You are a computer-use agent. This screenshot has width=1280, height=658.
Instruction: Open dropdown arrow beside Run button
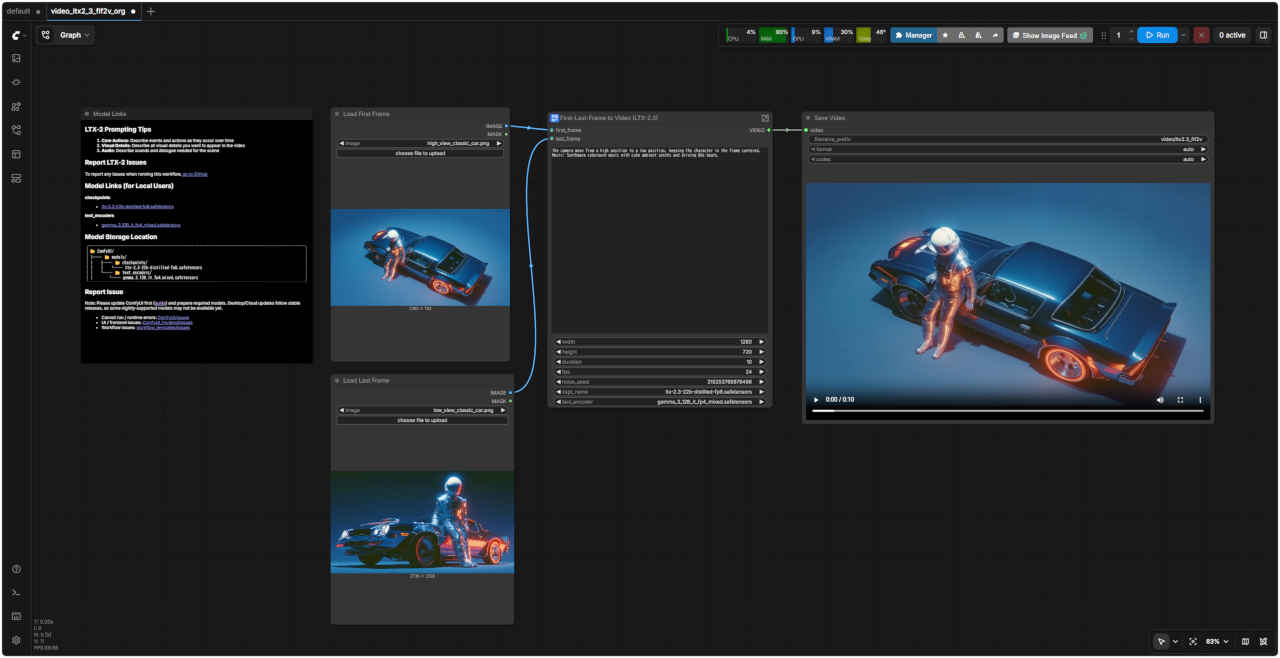[x=1184, y=35]
